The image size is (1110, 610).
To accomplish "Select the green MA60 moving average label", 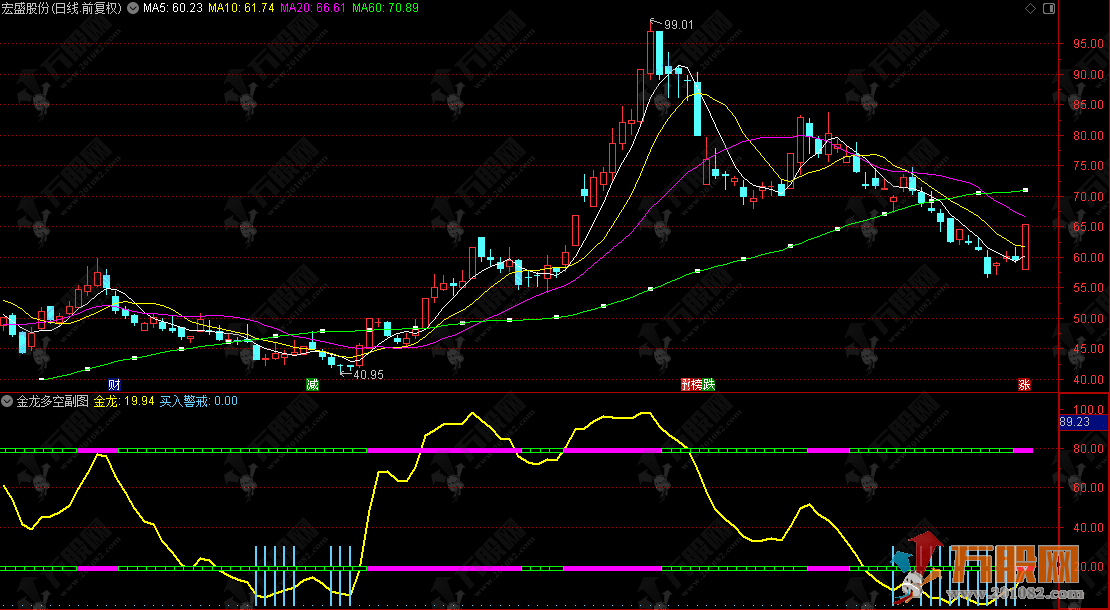I will (x=385, y=8).
